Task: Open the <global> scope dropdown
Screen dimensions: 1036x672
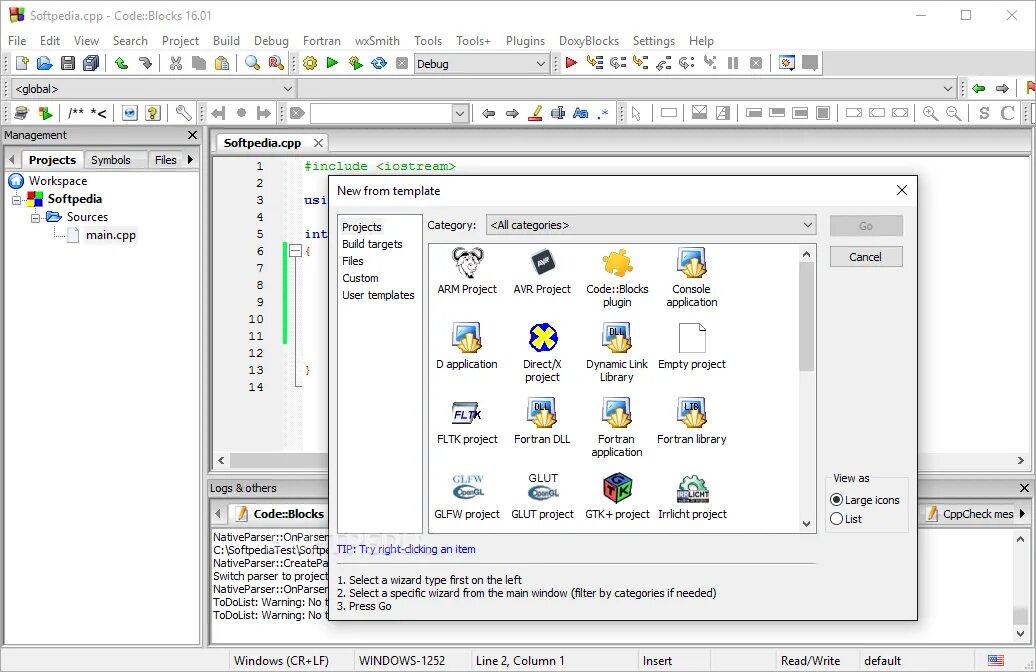Action: pyautogui.click(x=152, y=89)
